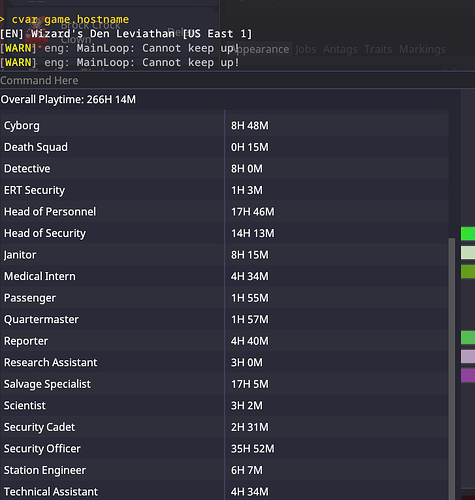
Task: Click the Cyborg playtime entry
Action: click(x=224, y=126)
